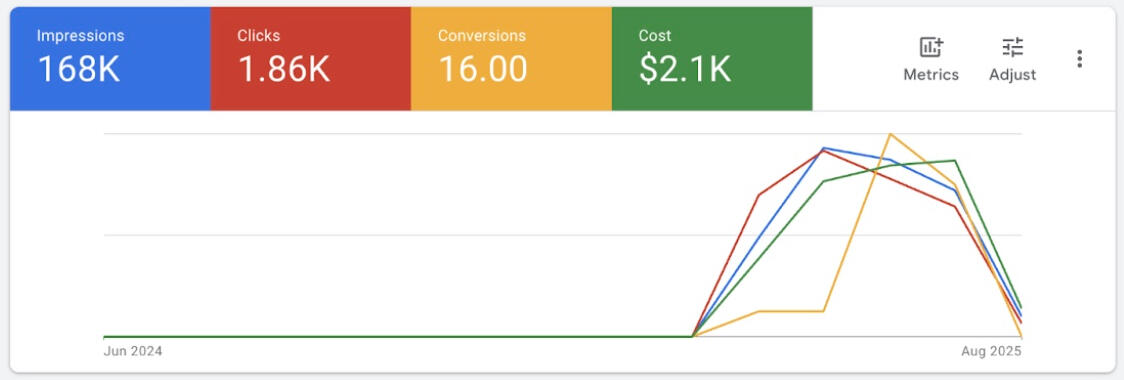Click the Adjust text label
This screenshot has height=380, width=1124.
(x=1012, y=75)
